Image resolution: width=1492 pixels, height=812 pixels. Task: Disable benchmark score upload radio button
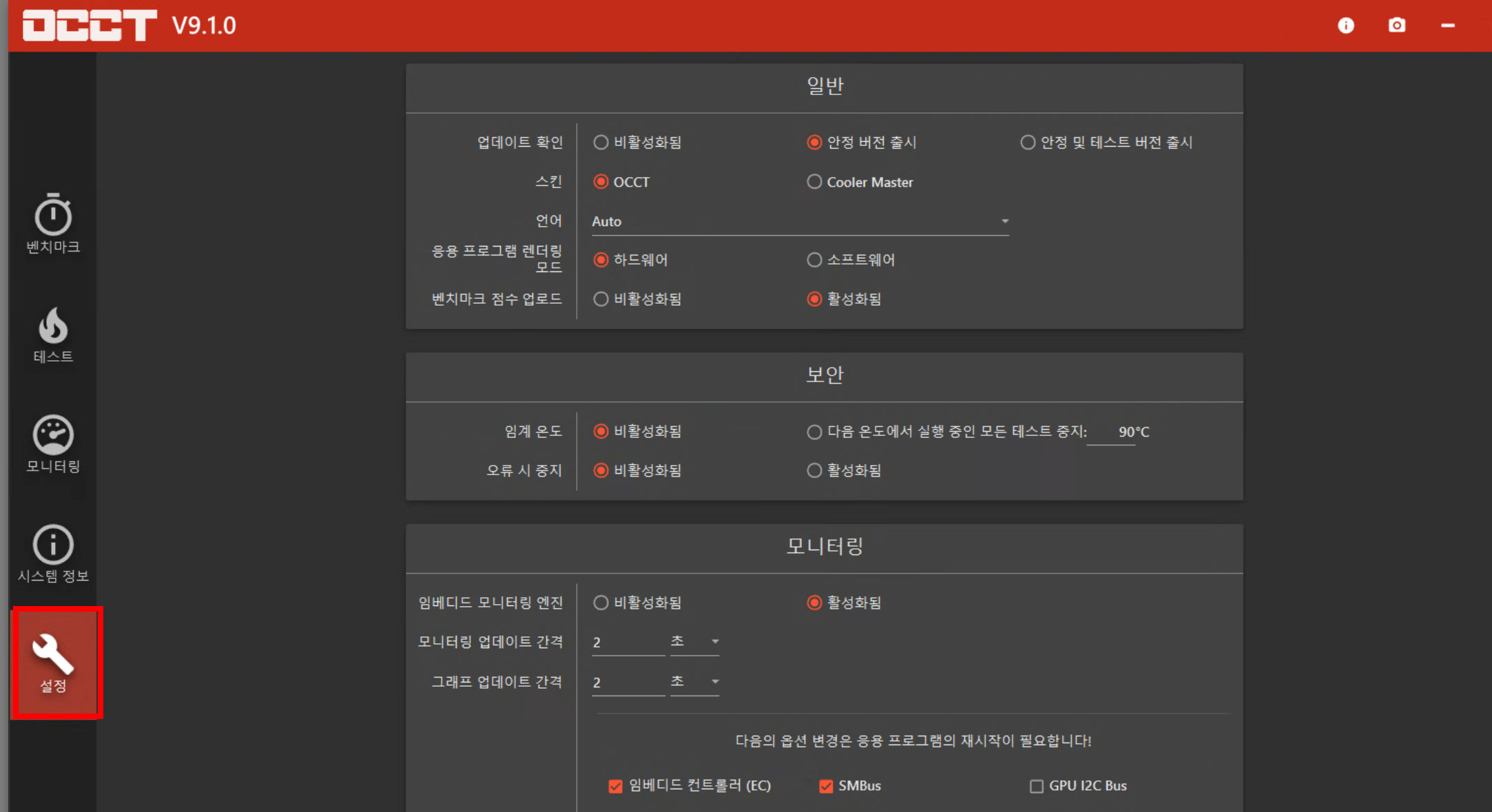click(x=601, y=299)
